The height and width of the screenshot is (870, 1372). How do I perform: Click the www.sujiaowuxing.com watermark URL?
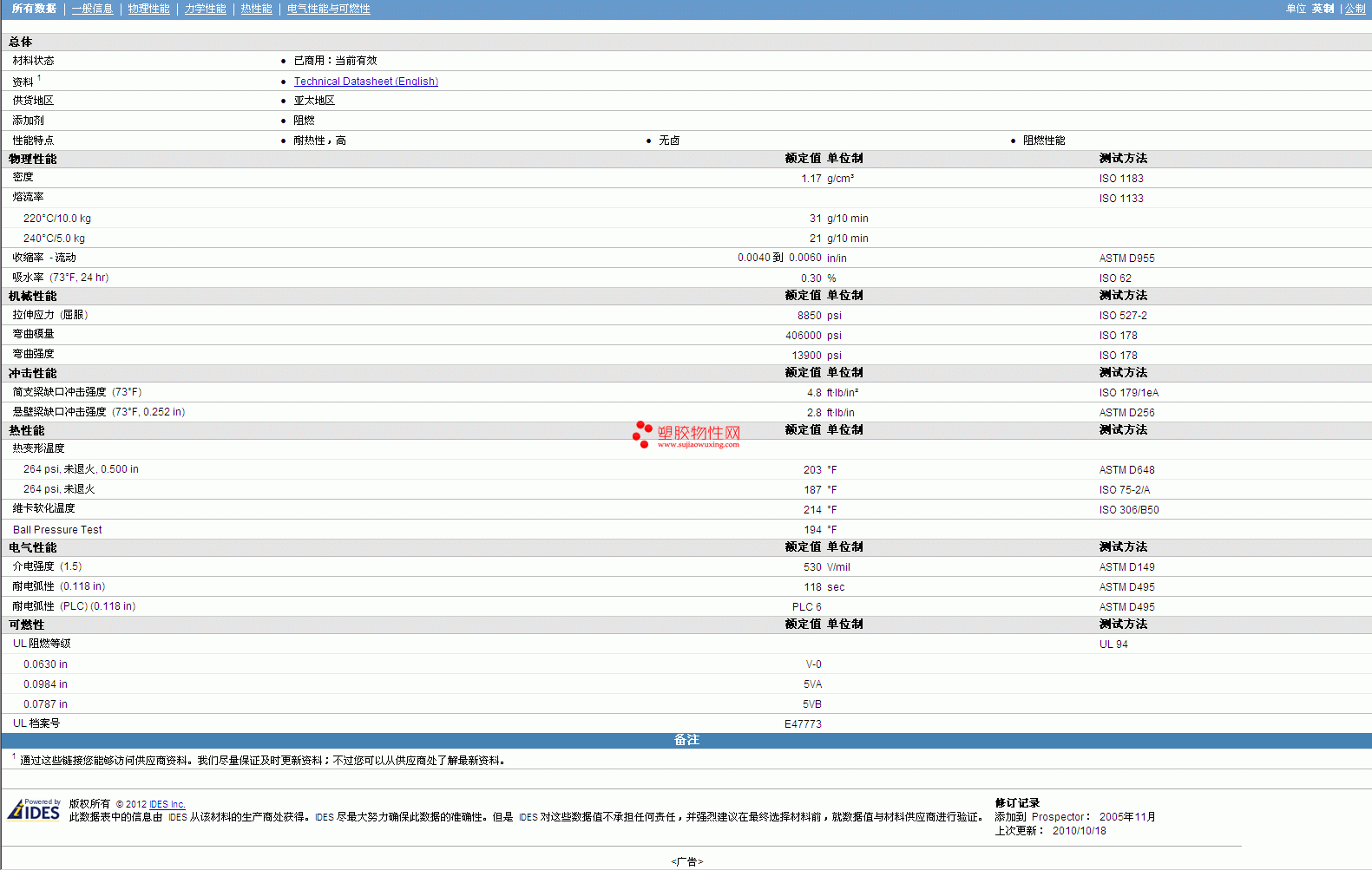coord(698,445)
